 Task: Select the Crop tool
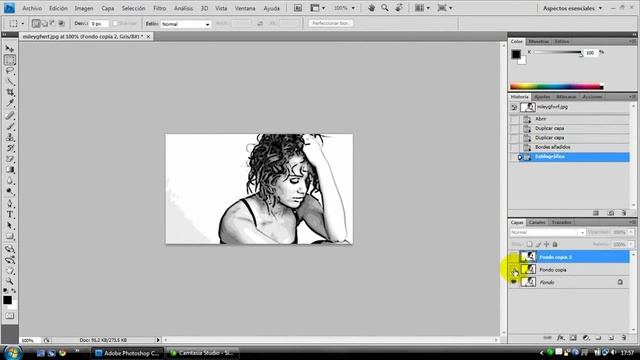[x=9, y=93]
